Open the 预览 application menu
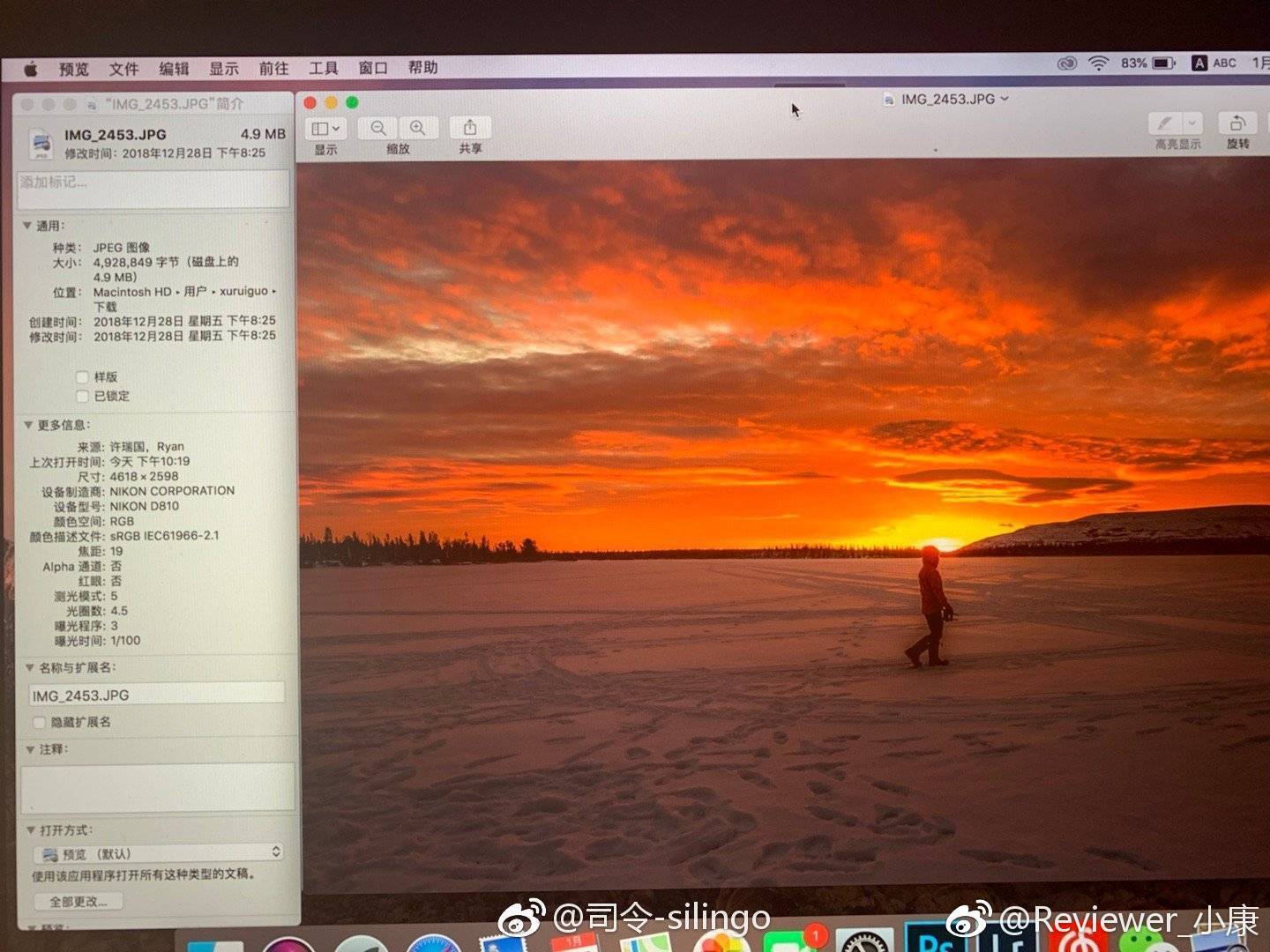 (x=73, y=70)
